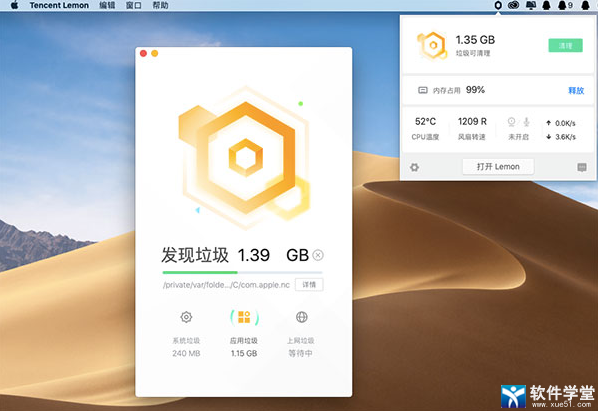Open the Tencent Lemon app menu
Screen dimensions: 598x411
[59, 5]
